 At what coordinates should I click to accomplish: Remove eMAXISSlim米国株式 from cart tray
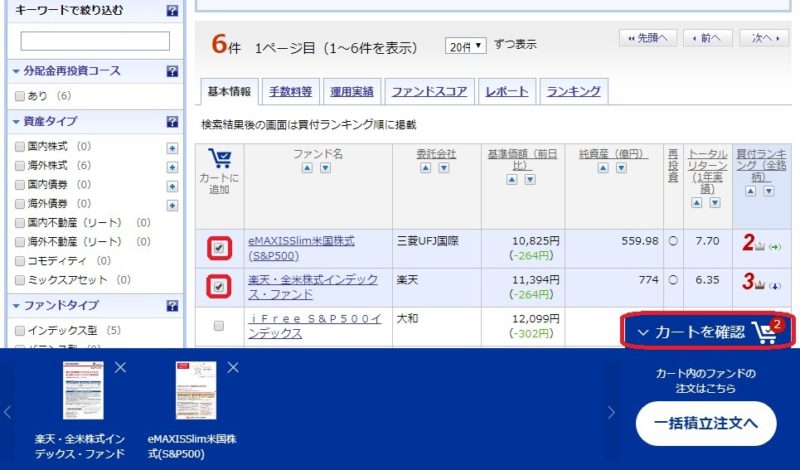coord(233,367)
